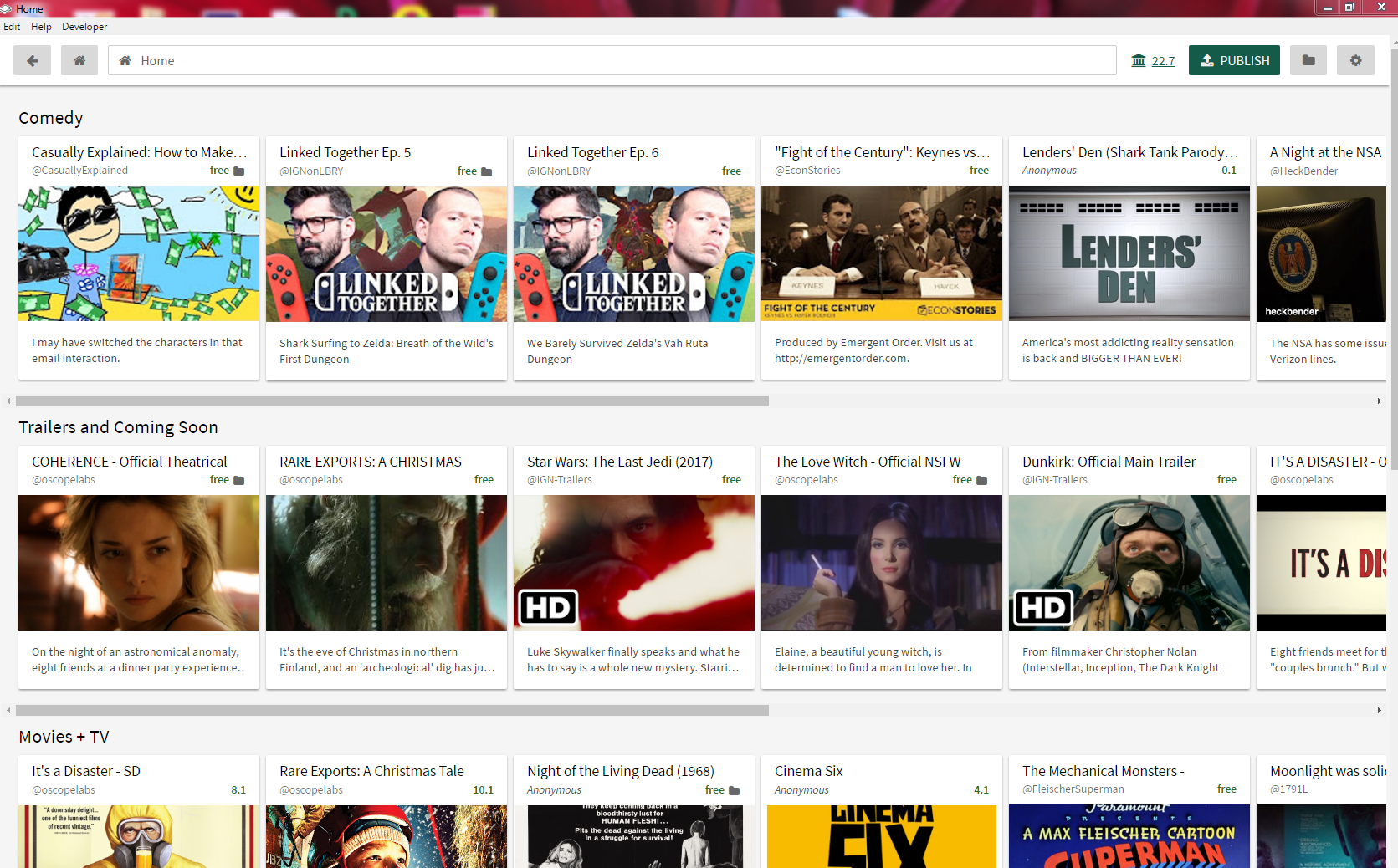Click Rare Exports: A Christmas Tale title

tap(371, 771)
